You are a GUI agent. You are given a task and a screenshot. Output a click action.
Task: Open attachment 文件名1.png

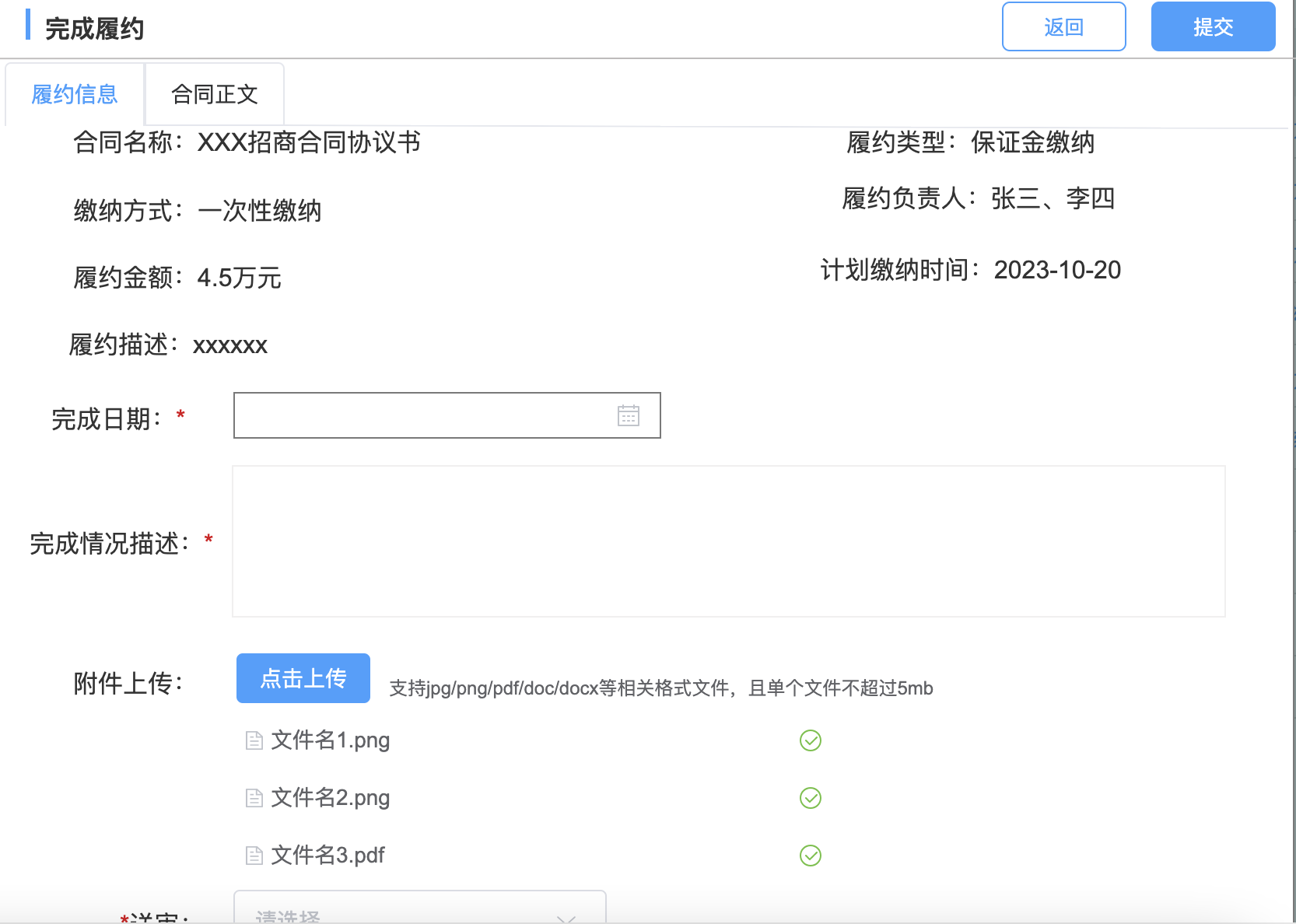(x=331, y=740)
